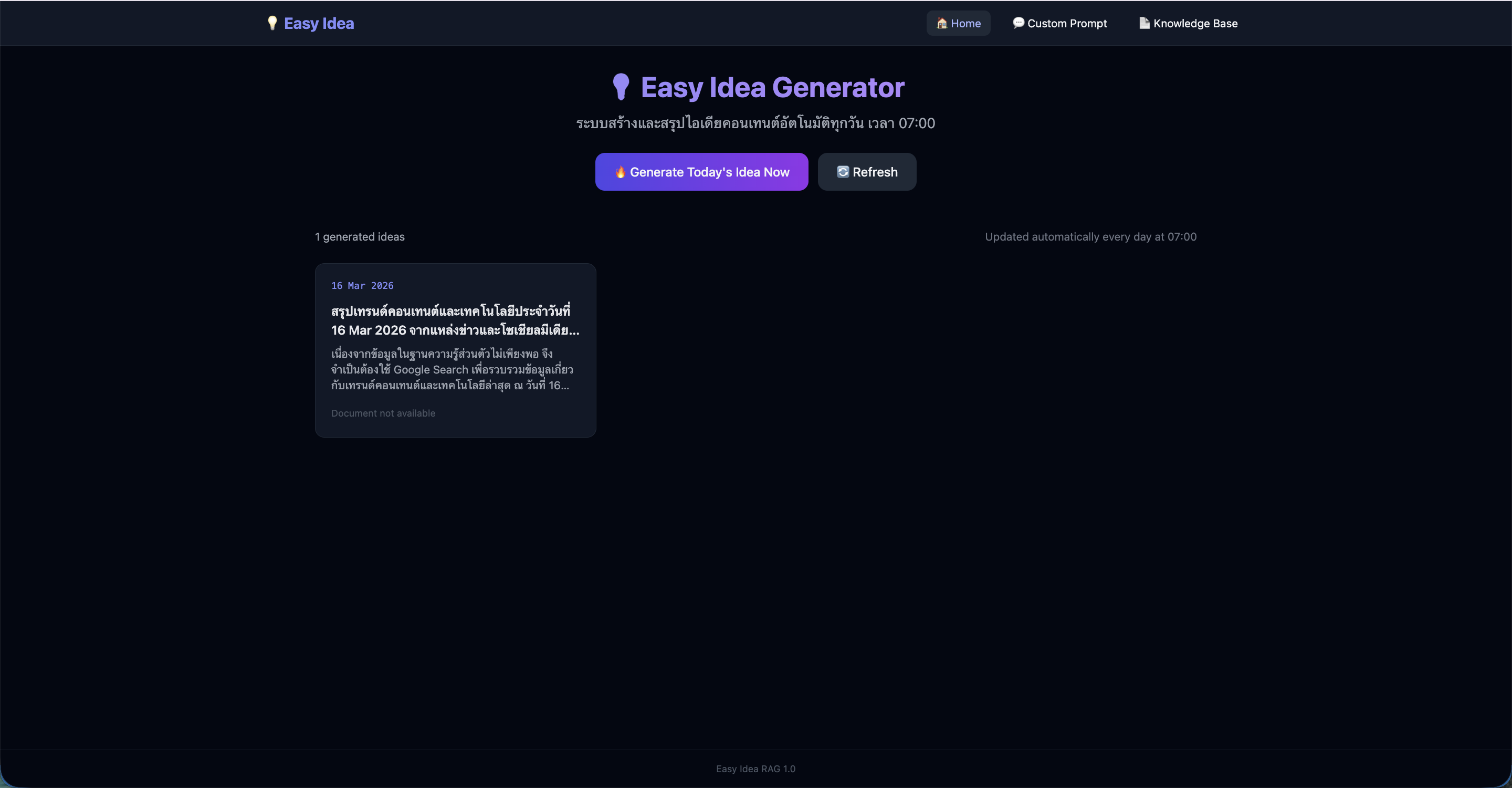Click the speech bubble icon for Custom Prompt
The width and height of the screenshot is (1512, 788).
(1018, 23)
